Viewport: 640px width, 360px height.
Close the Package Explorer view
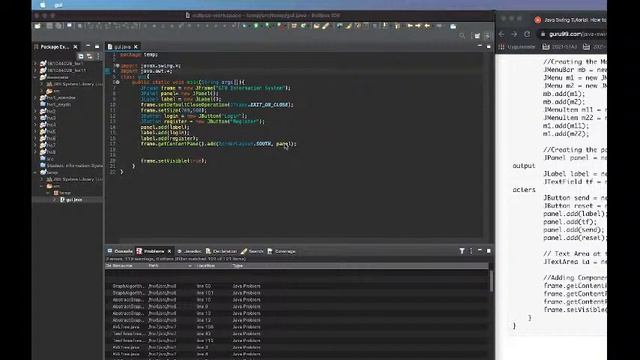(76, 47)
